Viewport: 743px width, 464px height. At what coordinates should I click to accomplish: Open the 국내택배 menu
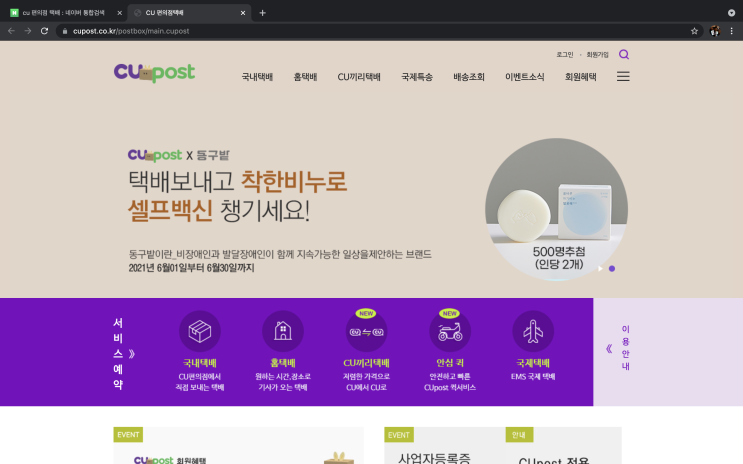(257, 77)
